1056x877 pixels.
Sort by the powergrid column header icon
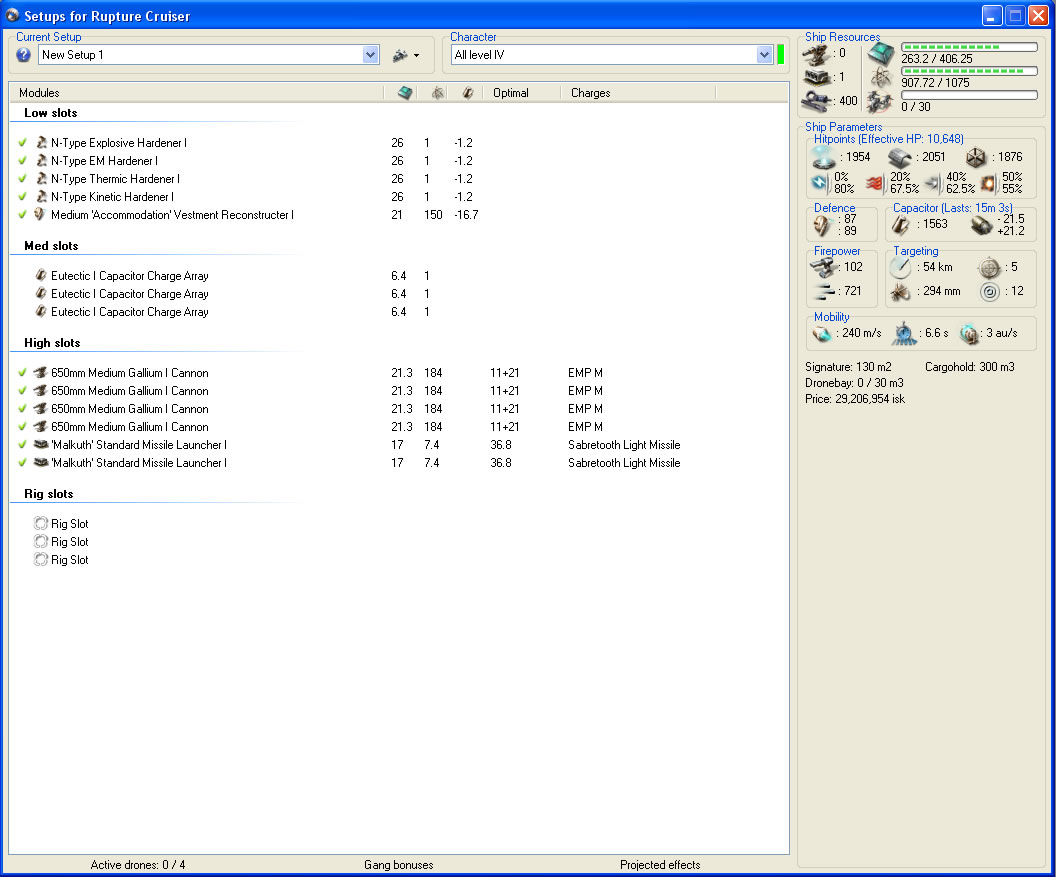[x=438, y=93]
